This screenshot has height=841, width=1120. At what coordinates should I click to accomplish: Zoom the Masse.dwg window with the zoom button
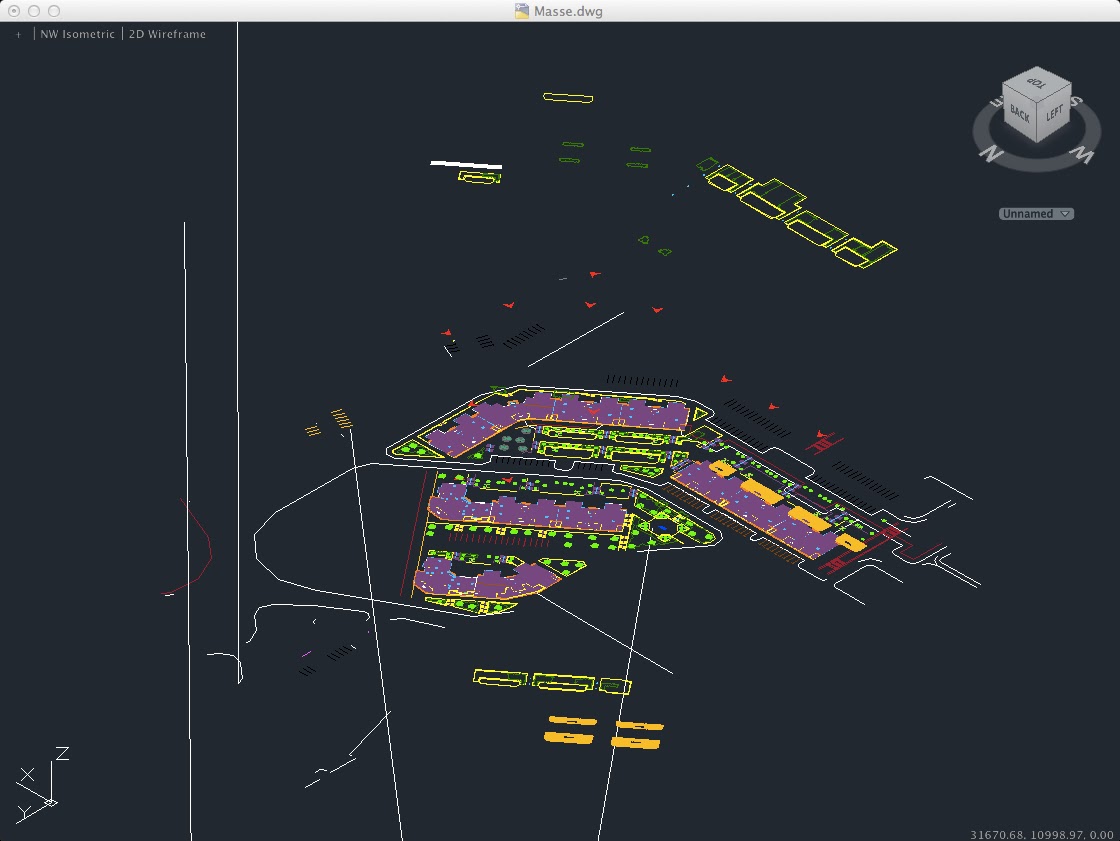point(54,11)
